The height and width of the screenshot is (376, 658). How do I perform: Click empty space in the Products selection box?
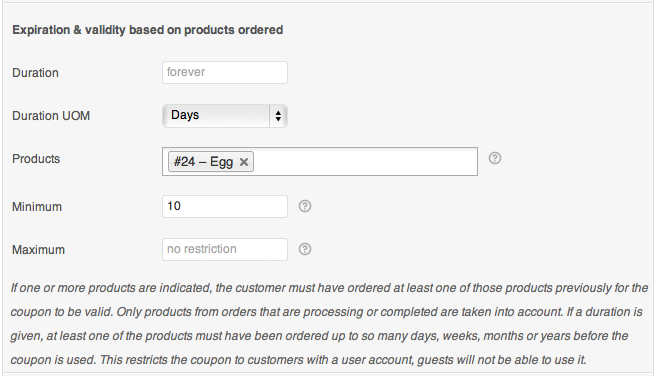tap(365, 162)
